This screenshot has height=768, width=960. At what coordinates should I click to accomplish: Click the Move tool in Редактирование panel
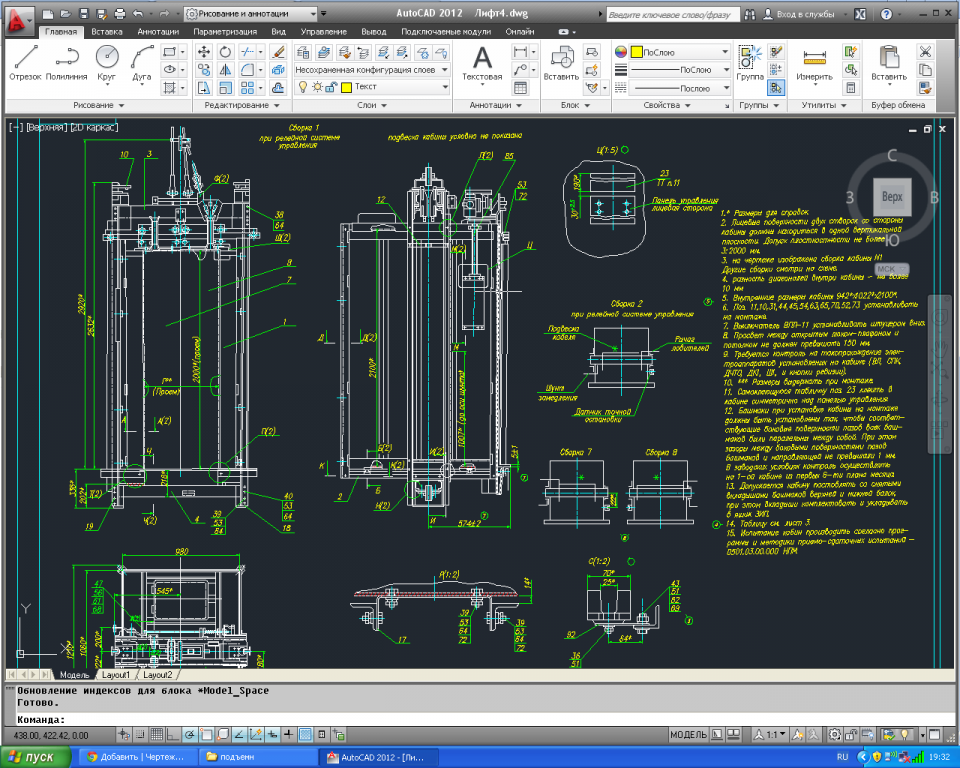click(x=204, y=52)
